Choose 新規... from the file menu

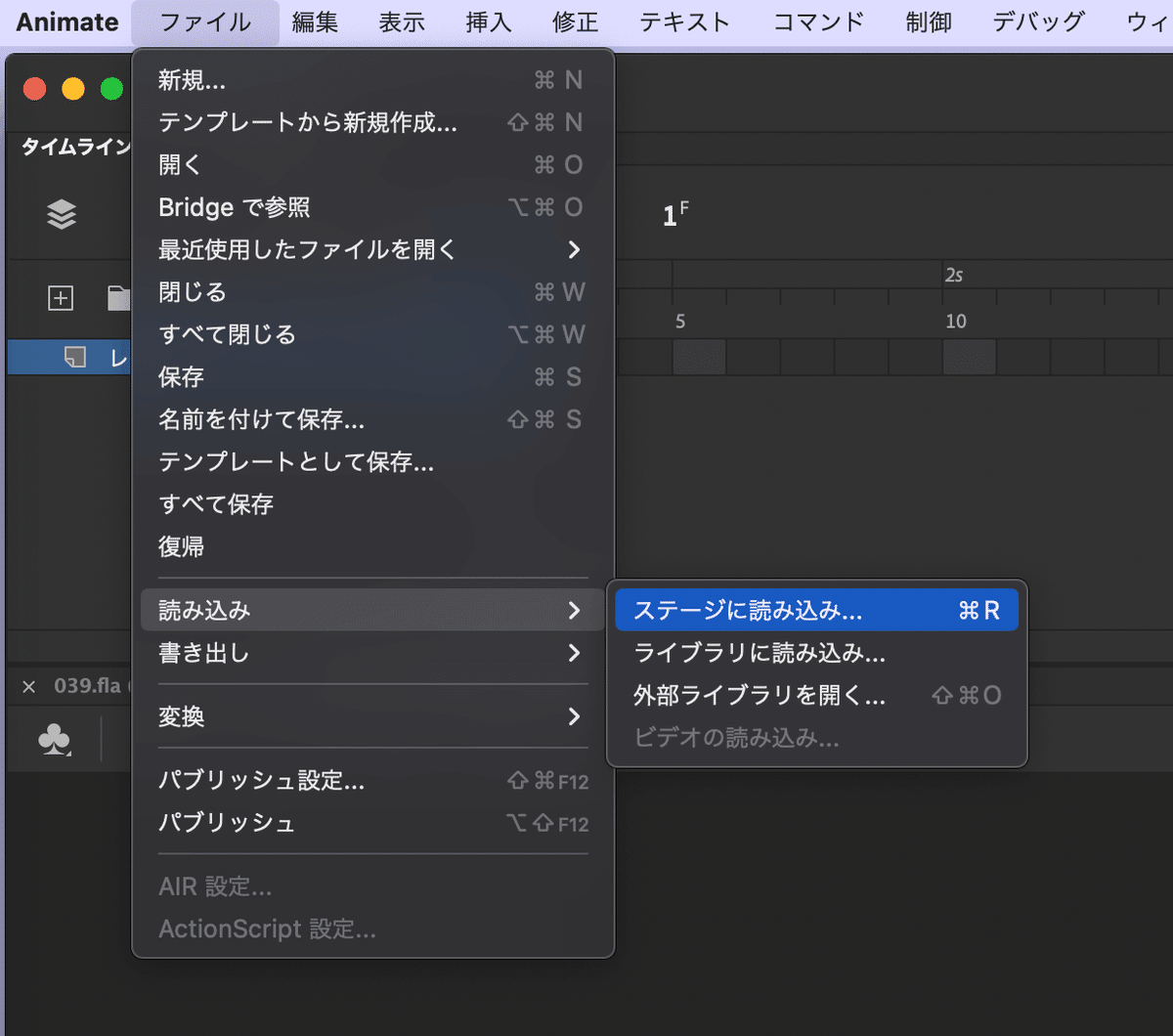tap(372, 80)
